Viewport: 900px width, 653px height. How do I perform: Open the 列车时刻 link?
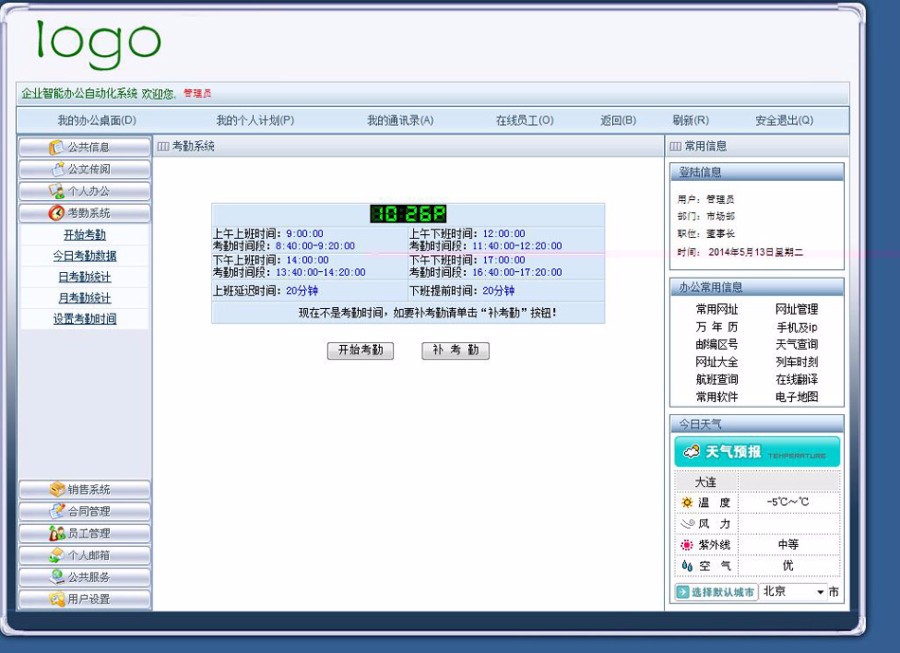(x=797, y=362)
